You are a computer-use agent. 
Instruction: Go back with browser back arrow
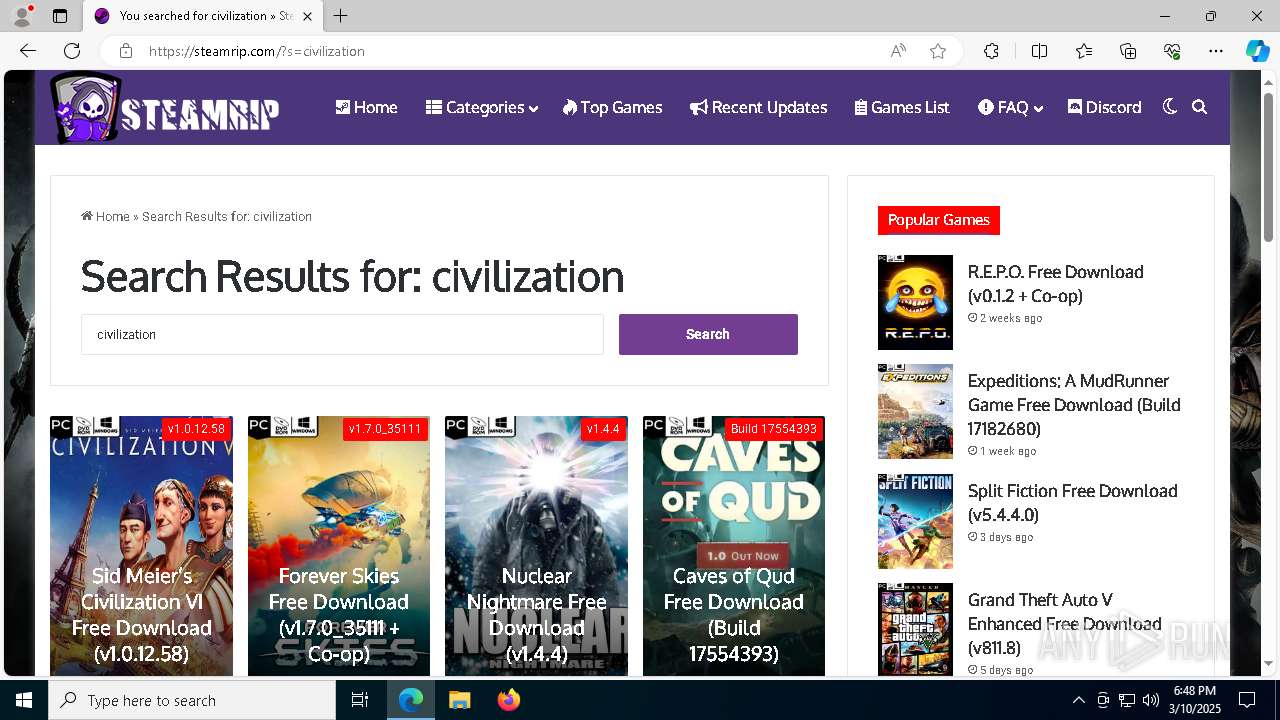click(x=28, y=51)
